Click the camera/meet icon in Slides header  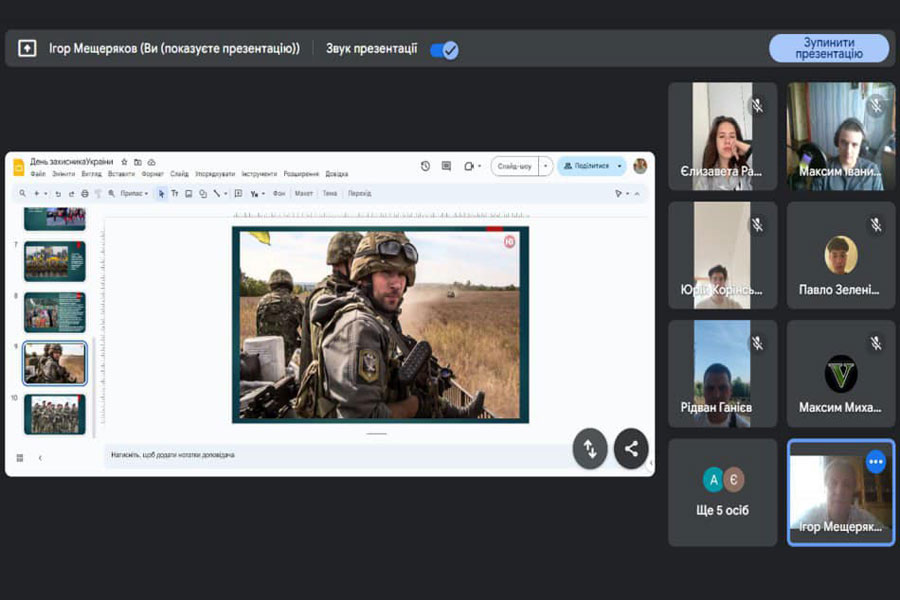click(x=468, y=166)
